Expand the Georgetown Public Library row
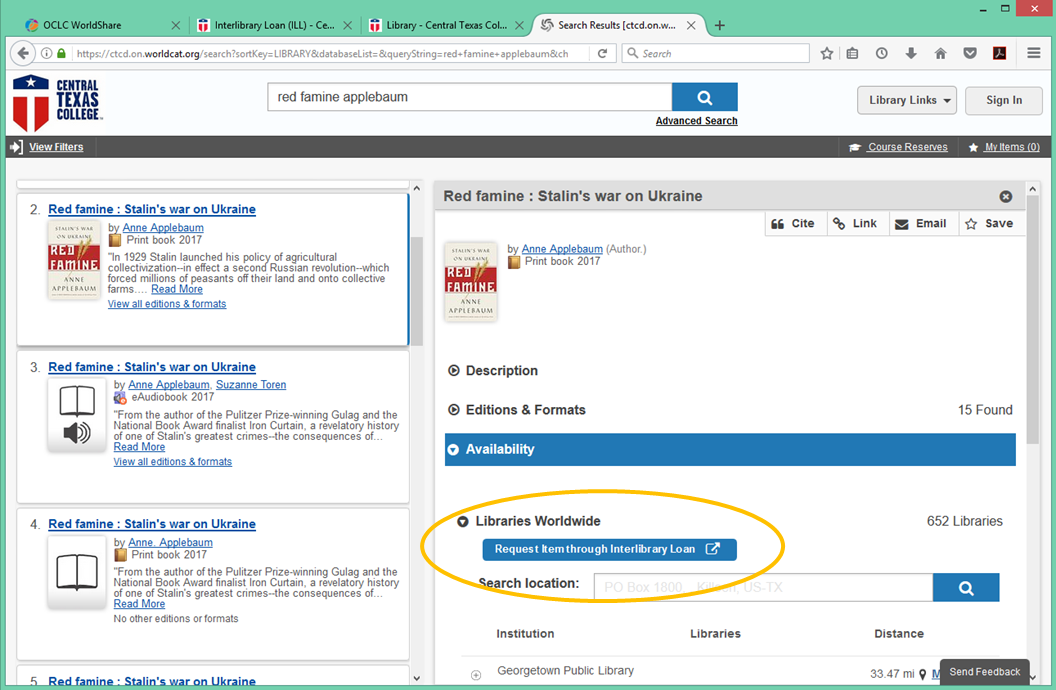The height and width of the screenshot is (690, 1056). [476, 675]
